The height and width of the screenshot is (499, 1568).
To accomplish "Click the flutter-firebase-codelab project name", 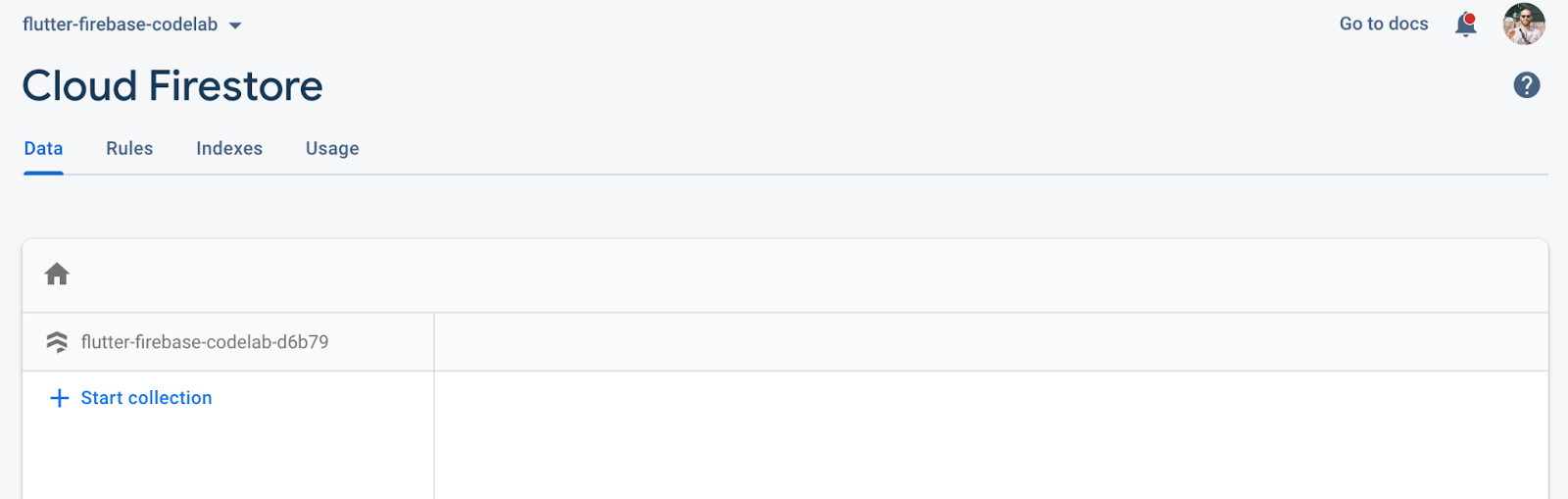I will [x=120, y=25].
